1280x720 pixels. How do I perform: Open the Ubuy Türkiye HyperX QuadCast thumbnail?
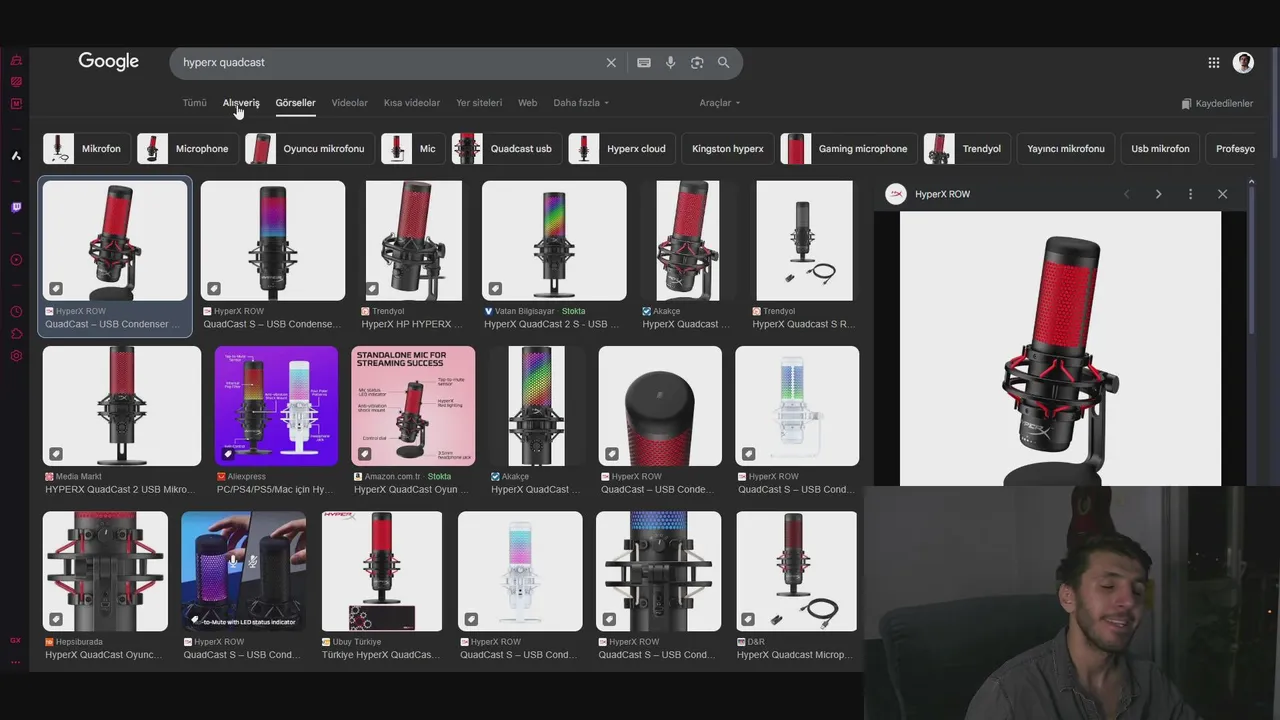tap(382, 571)
